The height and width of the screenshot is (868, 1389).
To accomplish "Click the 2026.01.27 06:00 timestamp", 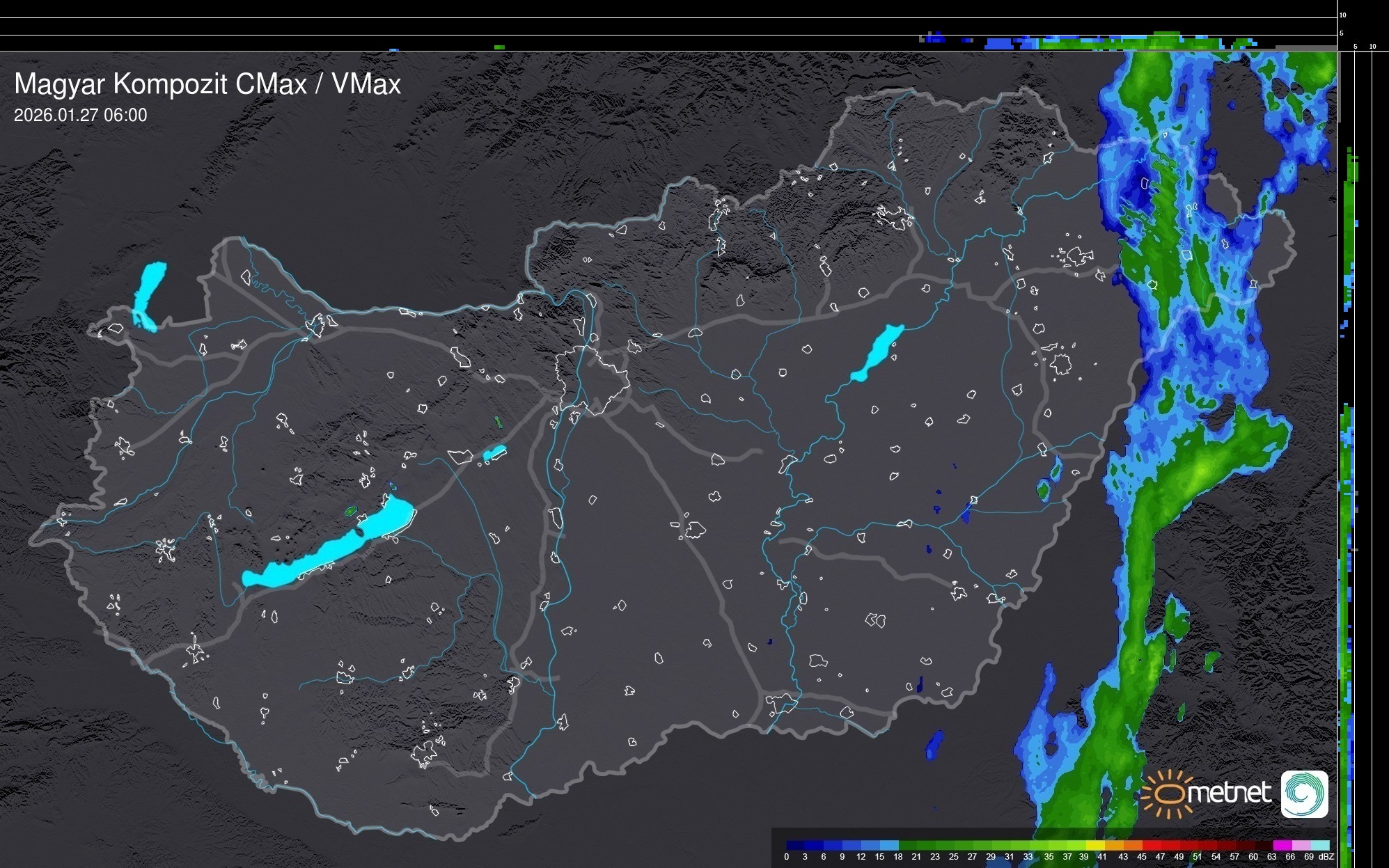I will point(80,116).
